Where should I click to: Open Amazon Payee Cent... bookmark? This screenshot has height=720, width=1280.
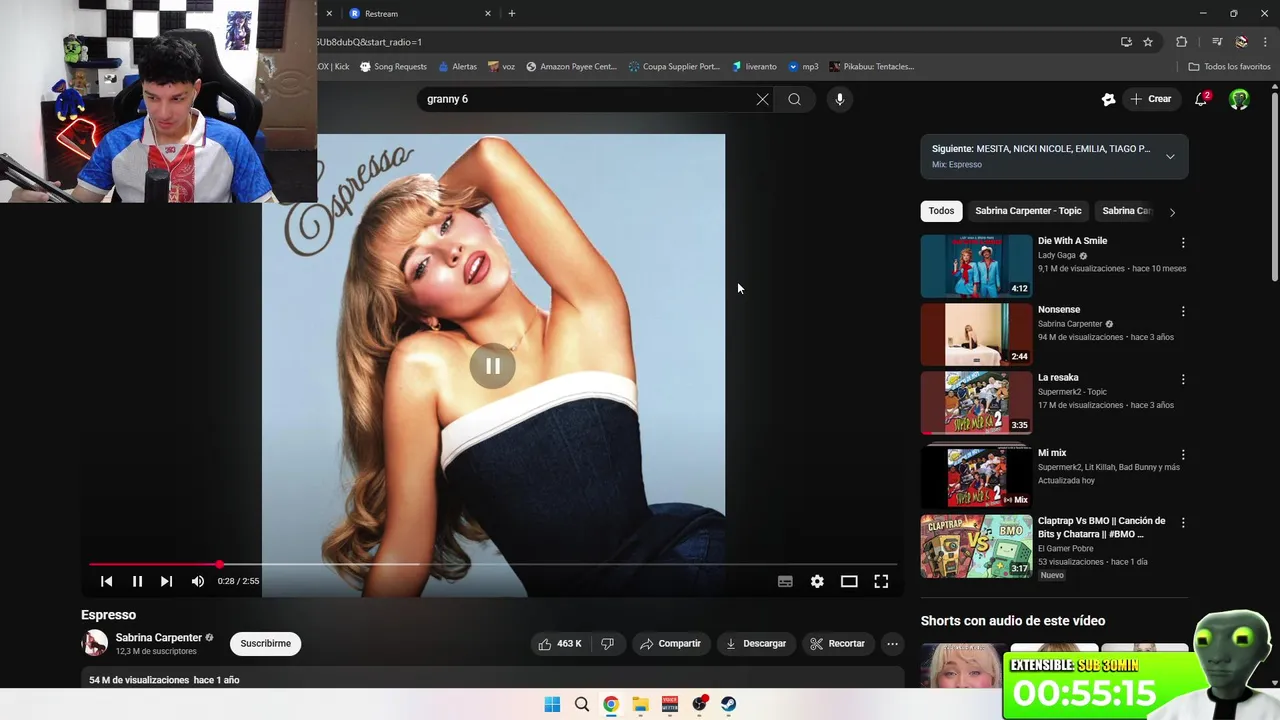pyautogui.click(x=571, y=67)
